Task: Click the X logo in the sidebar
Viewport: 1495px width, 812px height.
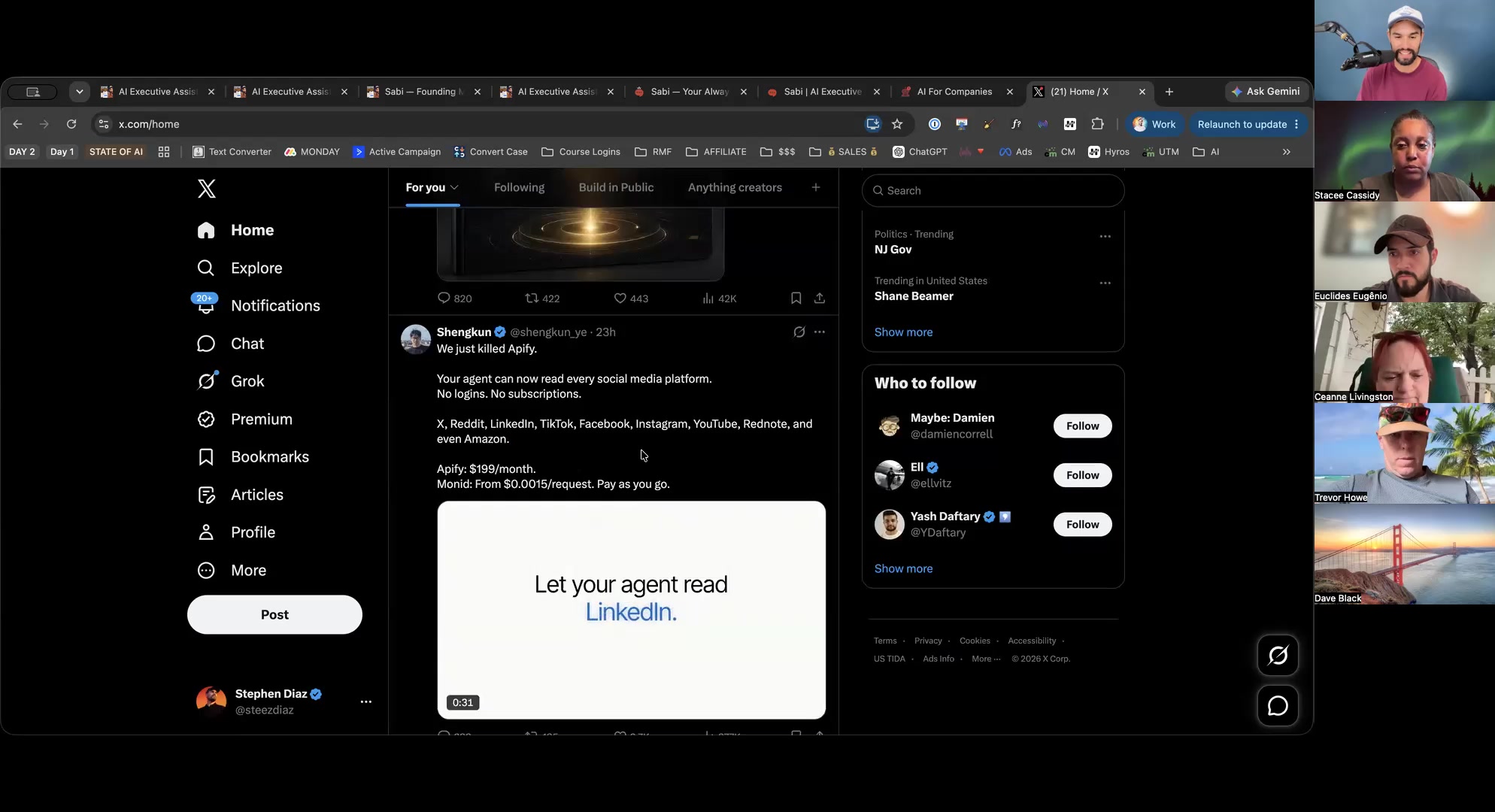Action: coord(207,189)
